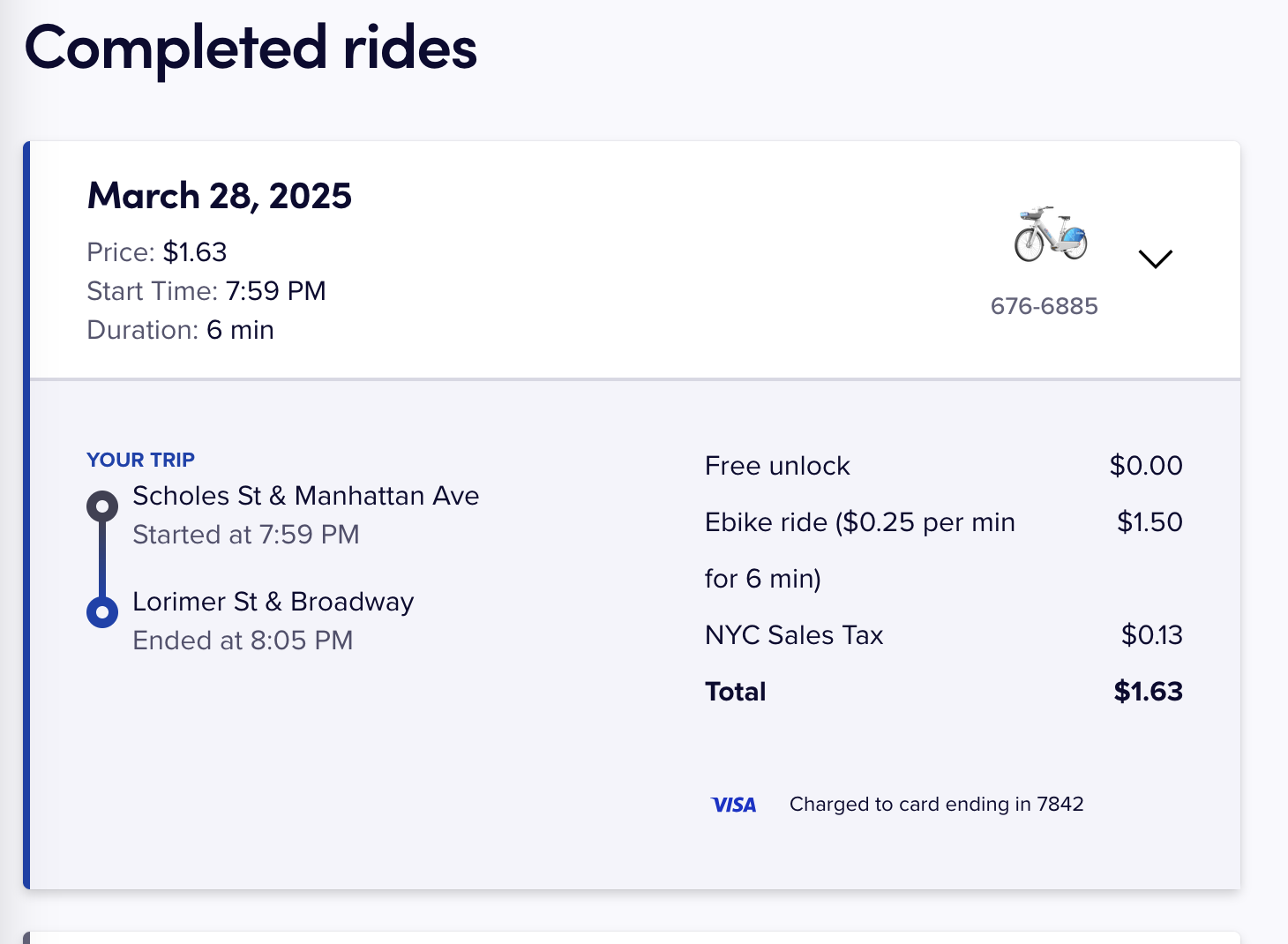Click the Ended at 8:05 PM text

tap(243, 641)
